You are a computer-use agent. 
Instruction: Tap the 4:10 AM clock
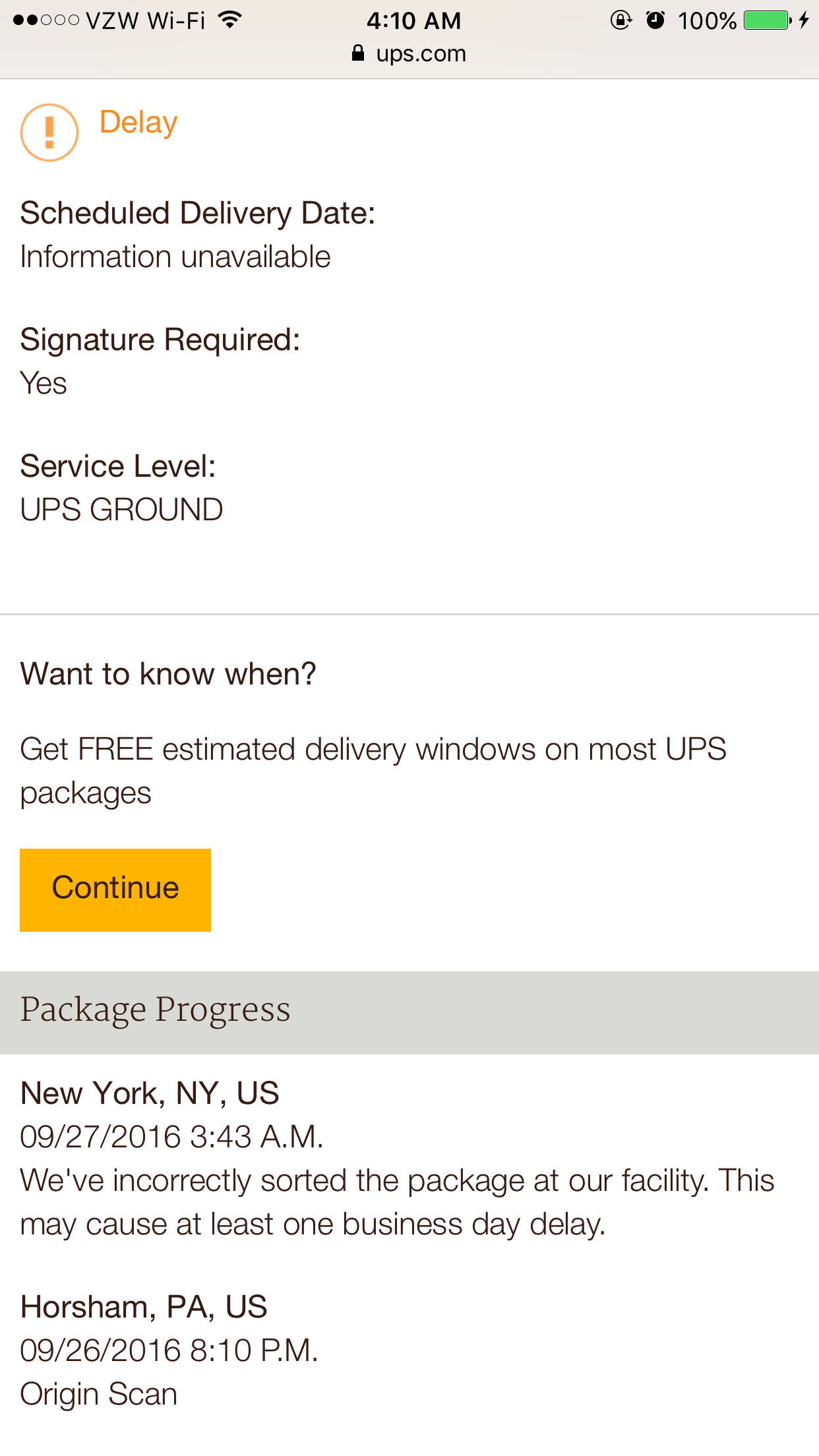(413, 20)
